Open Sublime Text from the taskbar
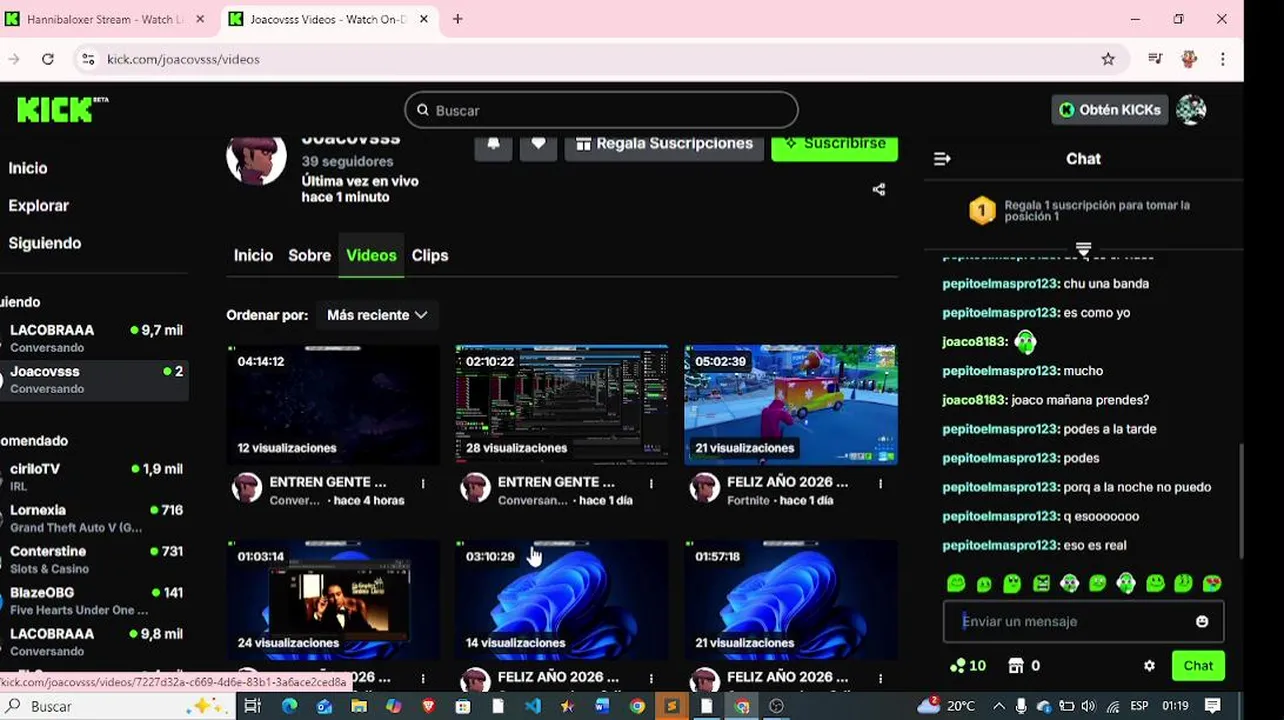Viewport: 1284px width, 720px height. [671, 706]
